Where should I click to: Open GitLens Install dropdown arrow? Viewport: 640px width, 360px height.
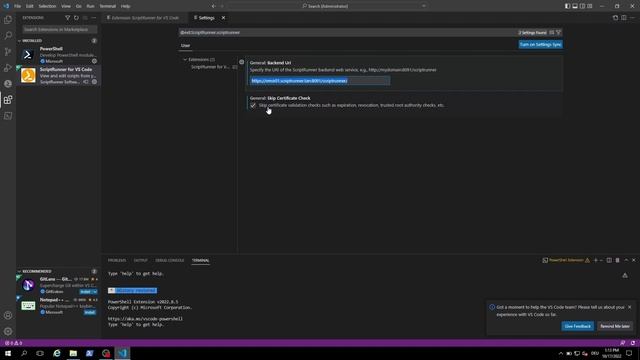click(x=95, y=292)
